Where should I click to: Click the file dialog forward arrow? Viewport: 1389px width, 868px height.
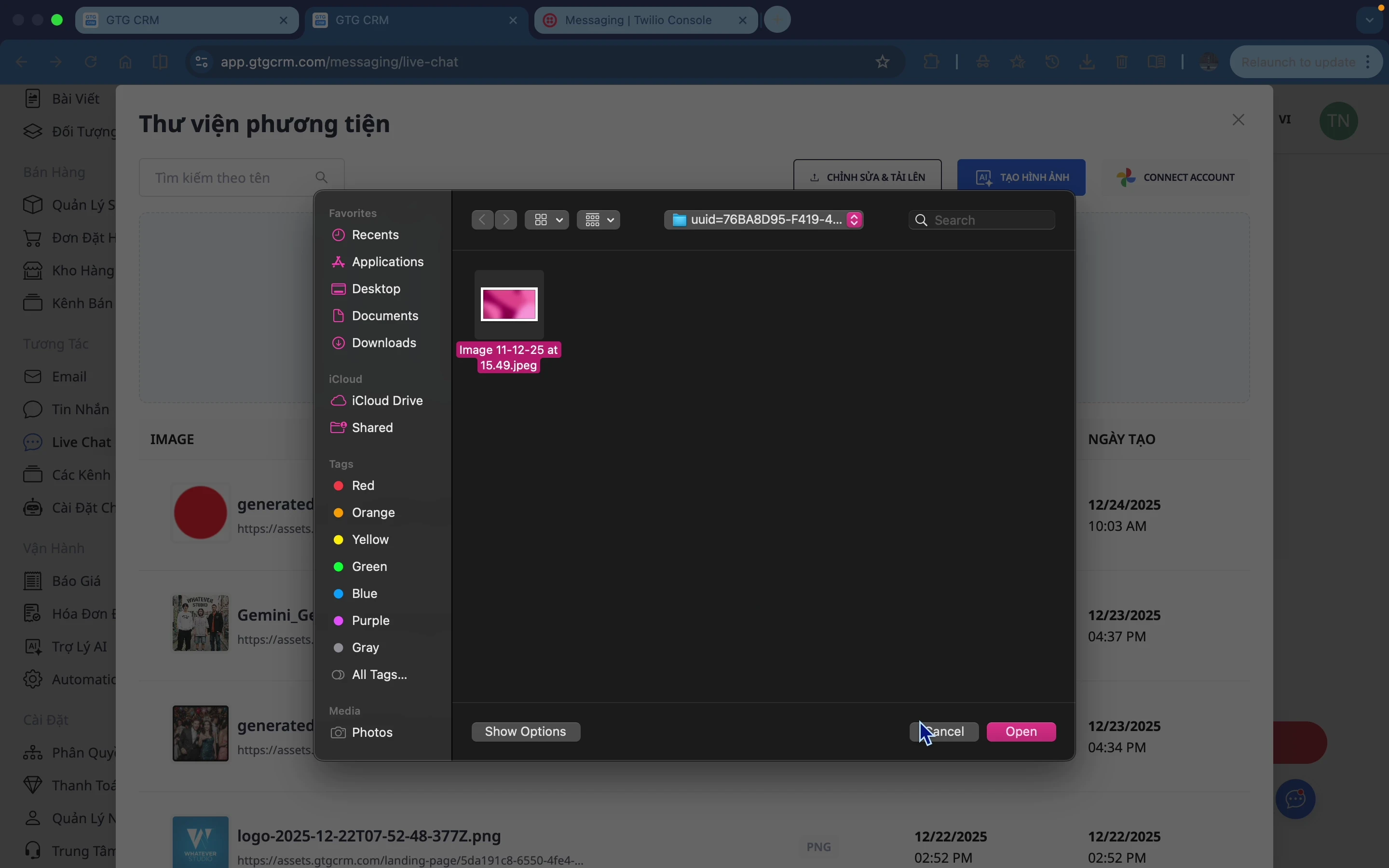point(507,220)
